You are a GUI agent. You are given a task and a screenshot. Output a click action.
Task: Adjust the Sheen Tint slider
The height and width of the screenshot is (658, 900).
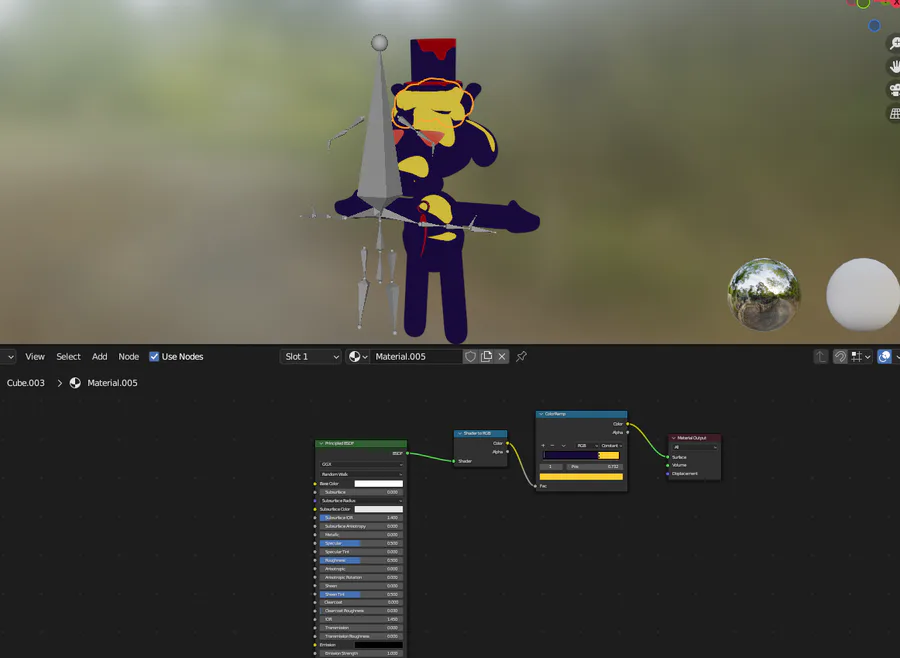pos(361,594)
